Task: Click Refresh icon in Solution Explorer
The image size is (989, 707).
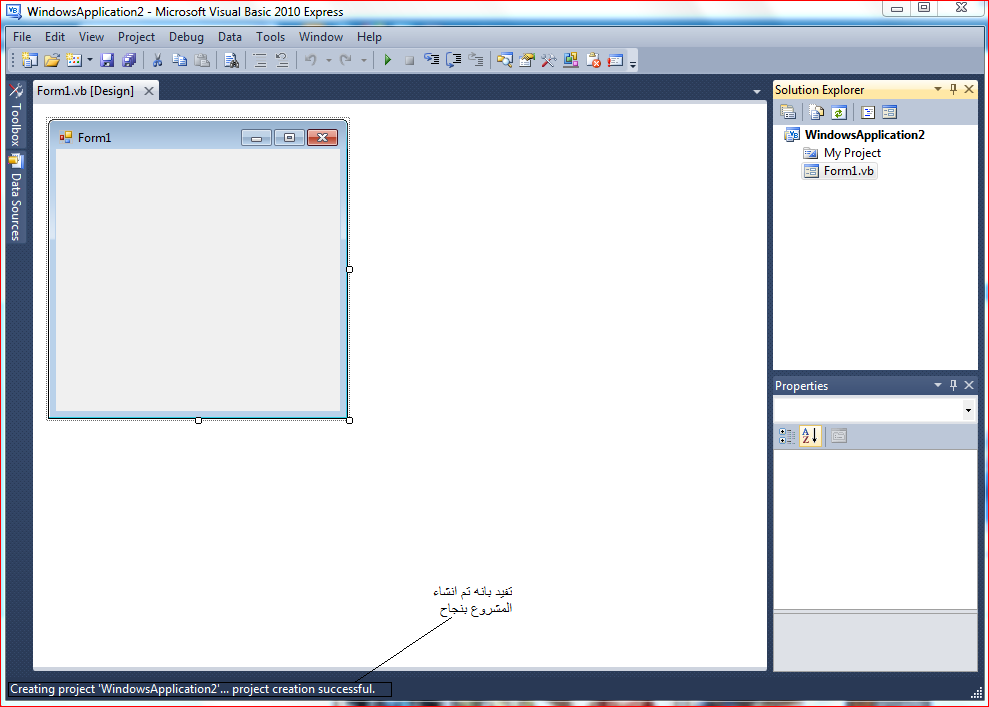Action: tap(838, 112)
